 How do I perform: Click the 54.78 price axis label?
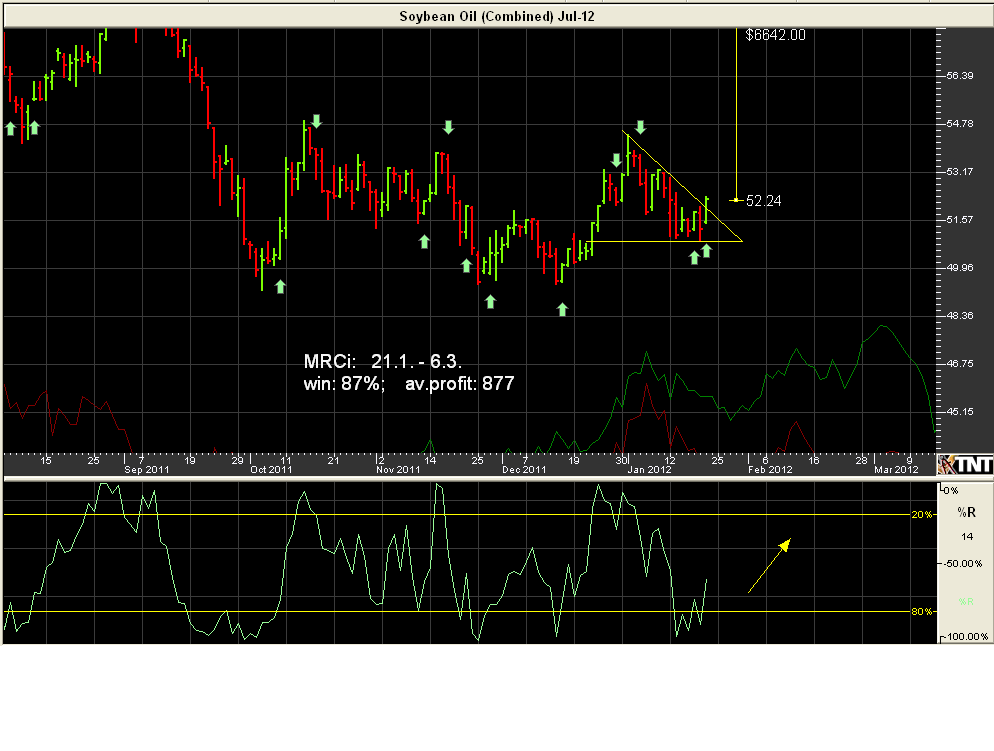[x=959, y=123]
